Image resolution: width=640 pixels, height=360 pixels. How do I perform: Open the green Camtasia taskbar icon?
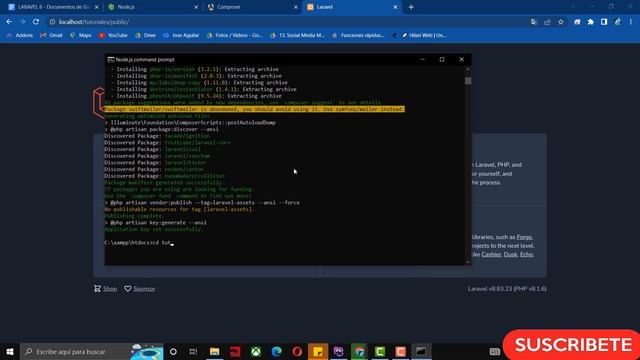(x=380, y=351)
